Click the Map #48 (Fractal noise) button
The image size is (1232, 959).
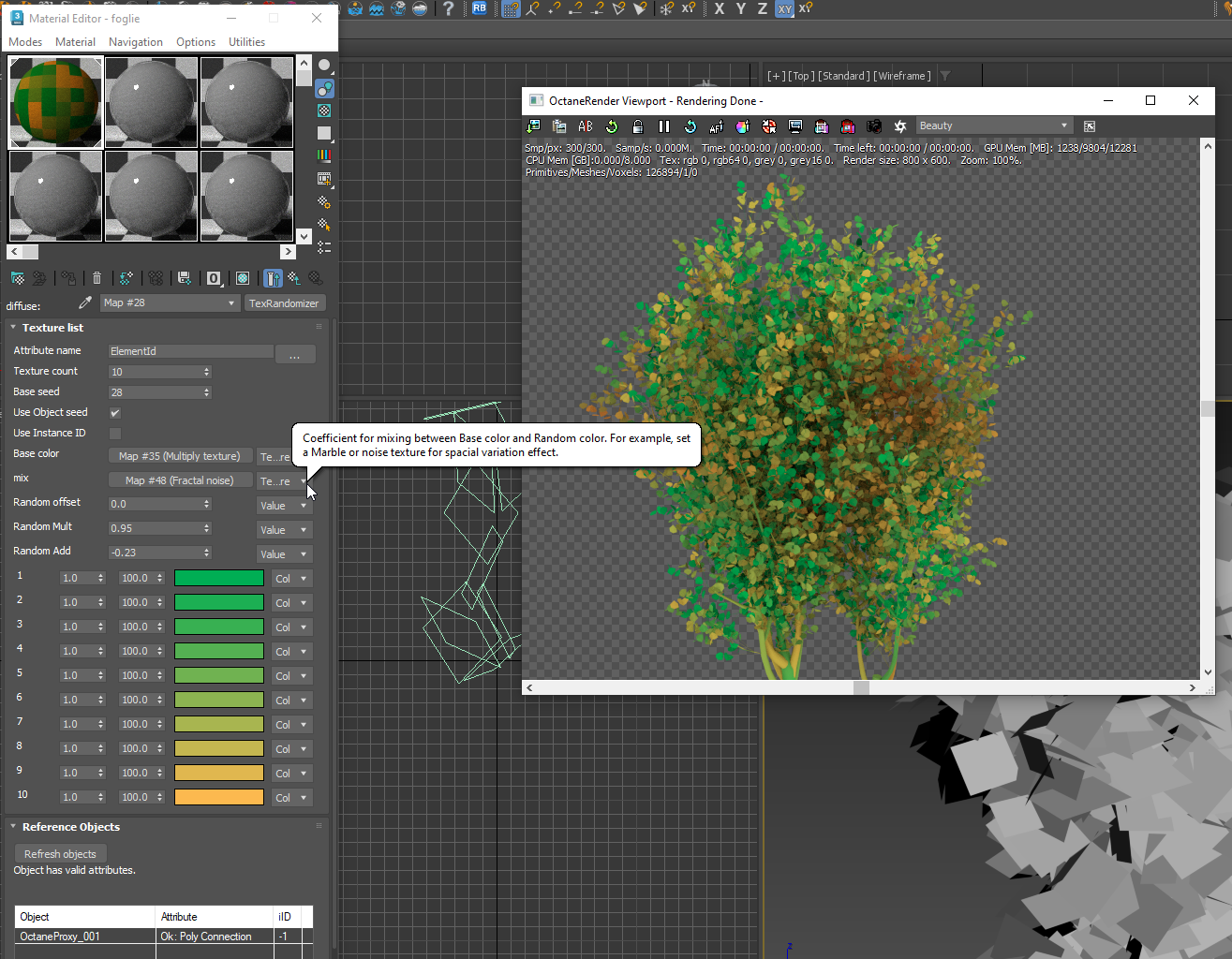click(179, 480)
